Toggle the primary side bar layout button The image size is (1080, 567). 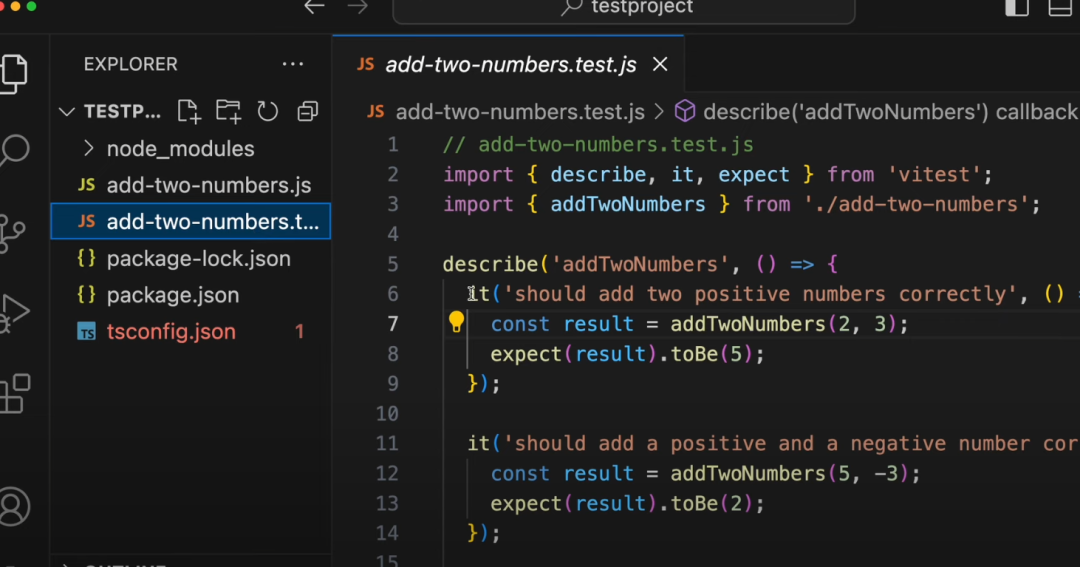point(1017,8)
